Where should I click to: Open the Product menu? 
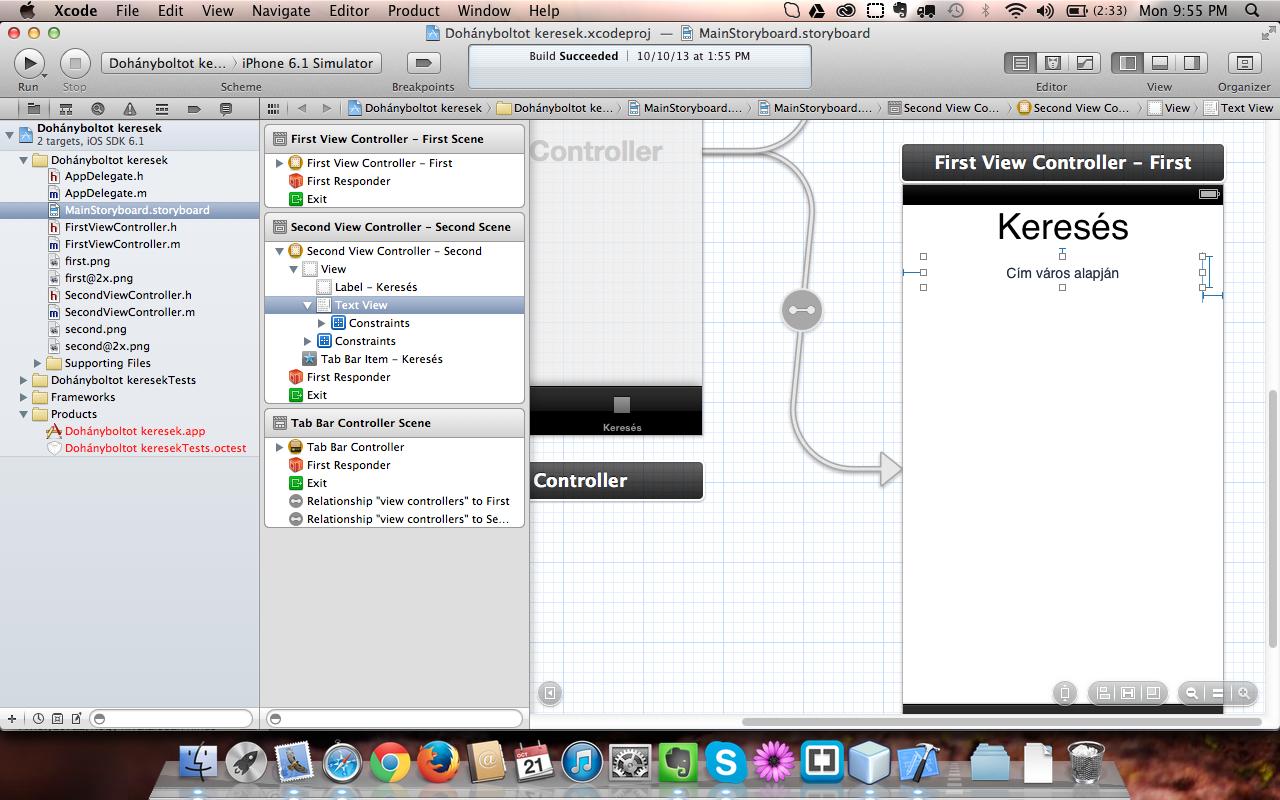(413, 11)
